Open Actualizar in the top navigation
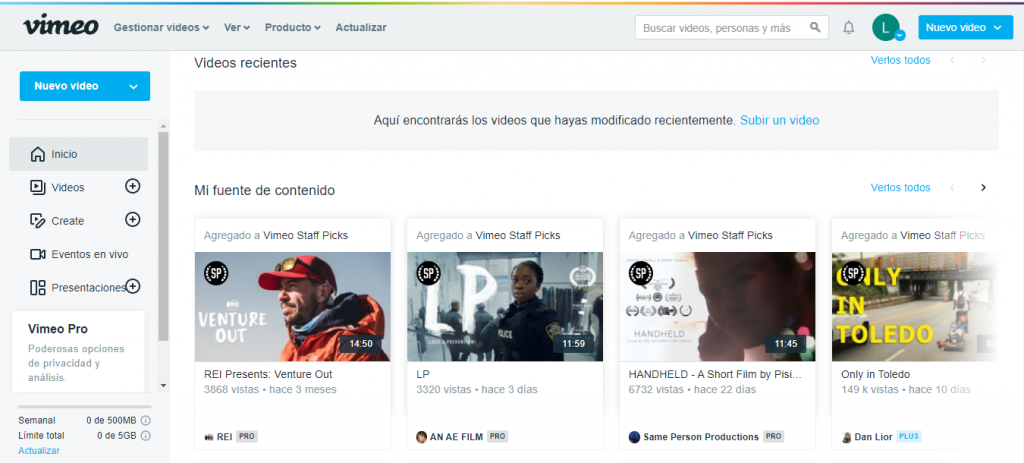Image resolution: width=1024 pixels, height=463 pixels. [360, 27]
